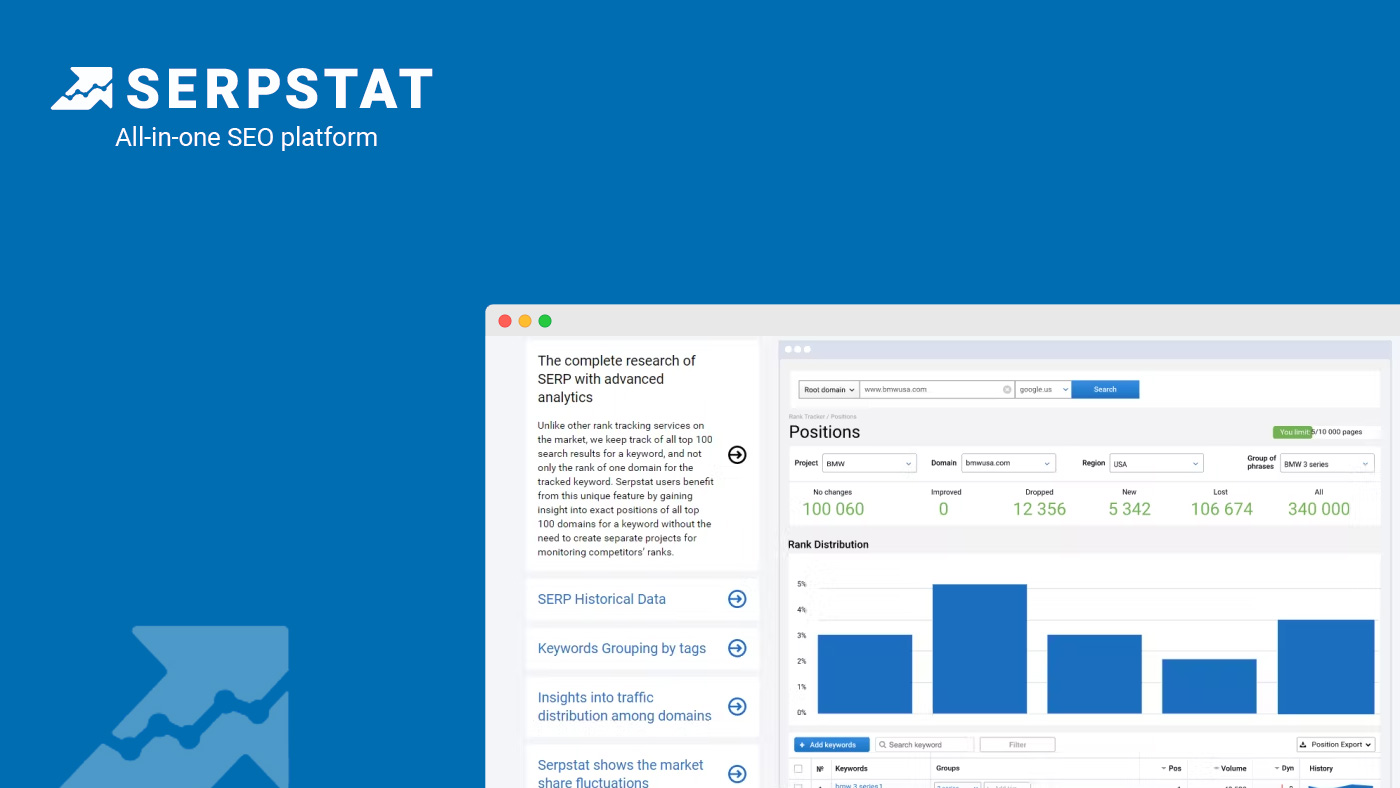The image size is (1400, 788).
Task: Click the No changes 100 060 value
Action: (x=833, y=509)
